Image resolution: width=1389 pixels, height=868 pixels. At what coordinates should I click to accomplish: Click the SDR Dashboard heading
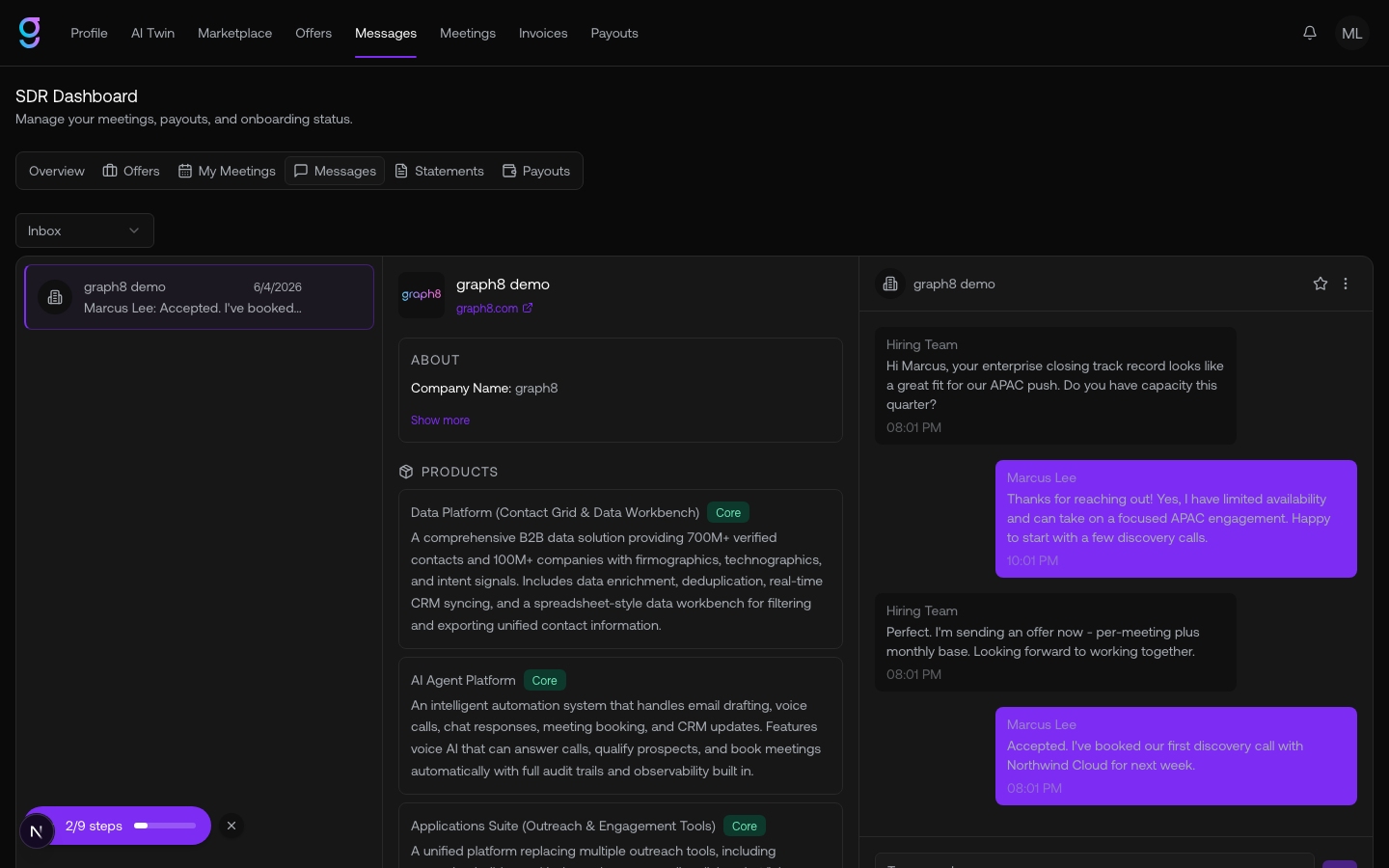pos(76,96)
